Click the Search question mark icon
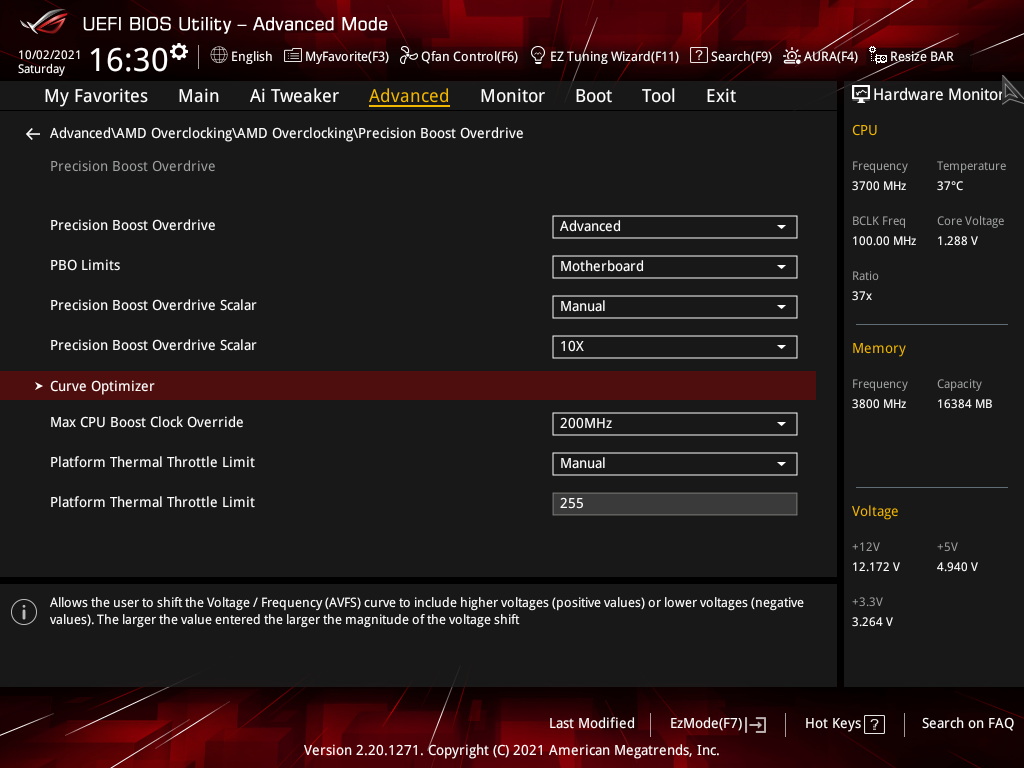Image resolution: width=1024 pixels, height=768 pixels. pos(698,56)
